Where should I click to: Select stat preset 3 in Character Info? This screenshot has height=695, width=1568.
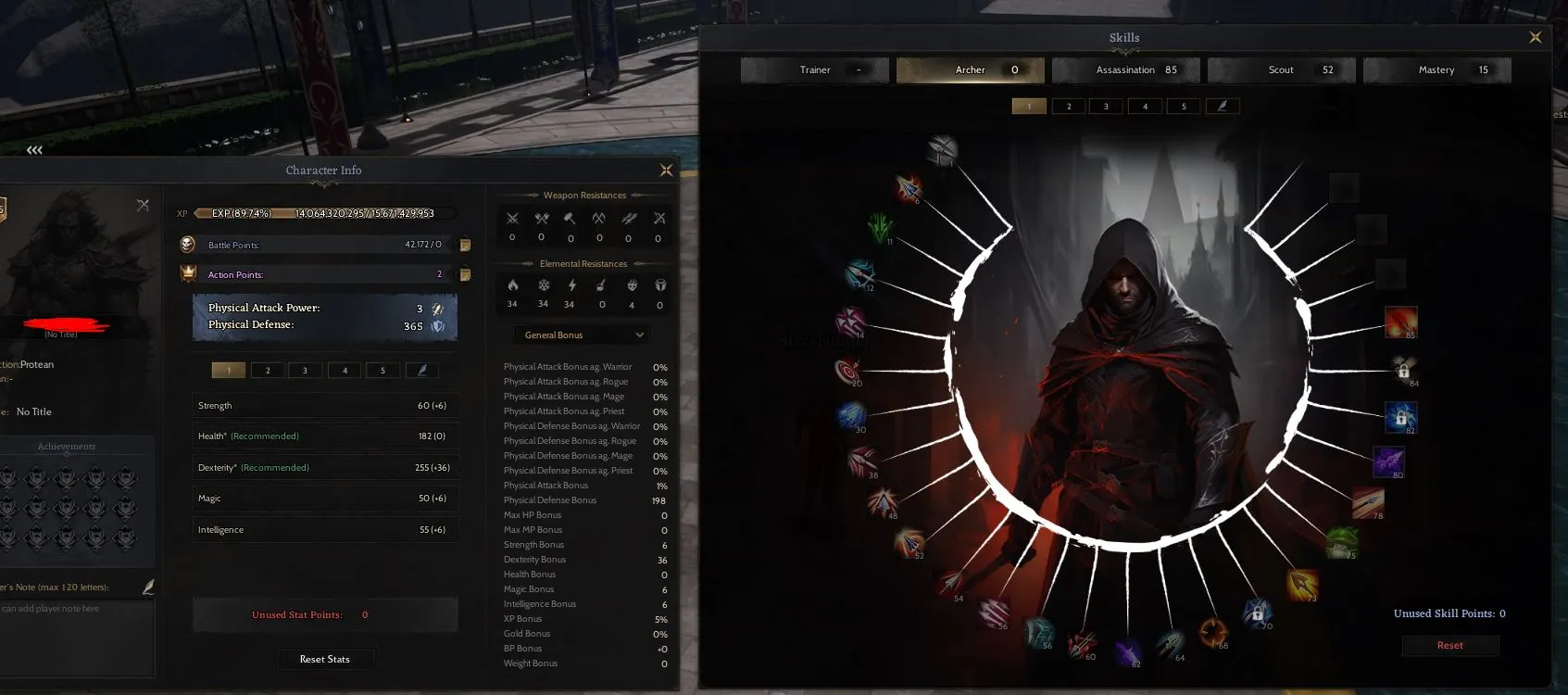coord(305,370)
